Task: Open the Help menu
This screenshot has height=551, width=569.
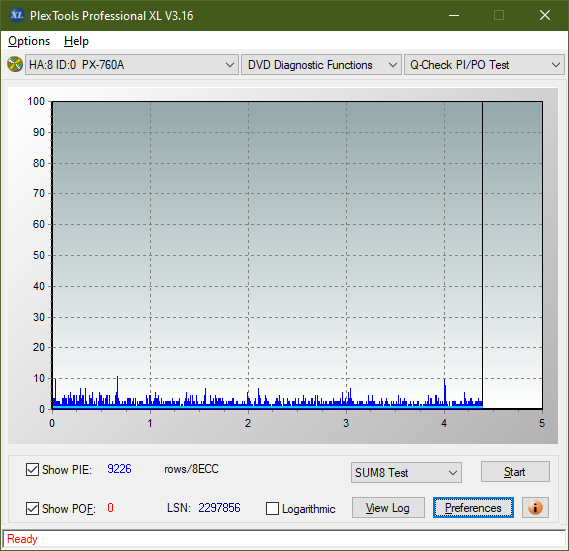Action: click(x=76, y=41)
